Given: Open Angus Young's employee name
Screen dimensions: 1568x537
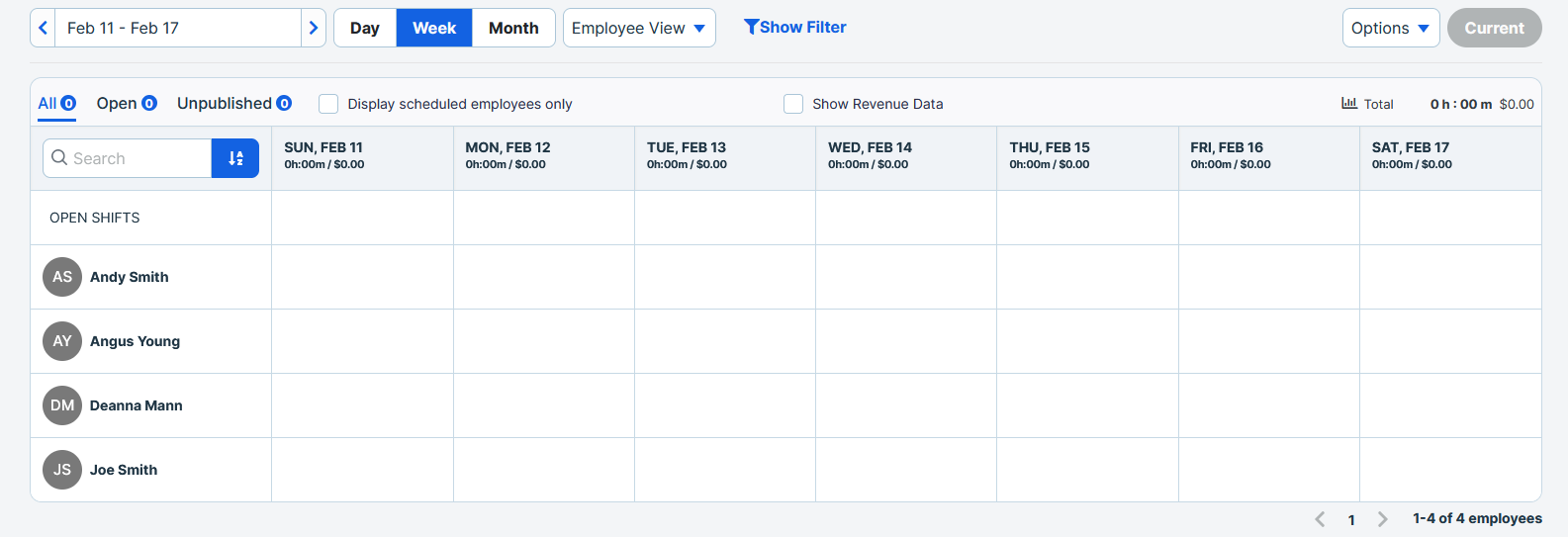Looking at the screenshot, I should [136, 341].
